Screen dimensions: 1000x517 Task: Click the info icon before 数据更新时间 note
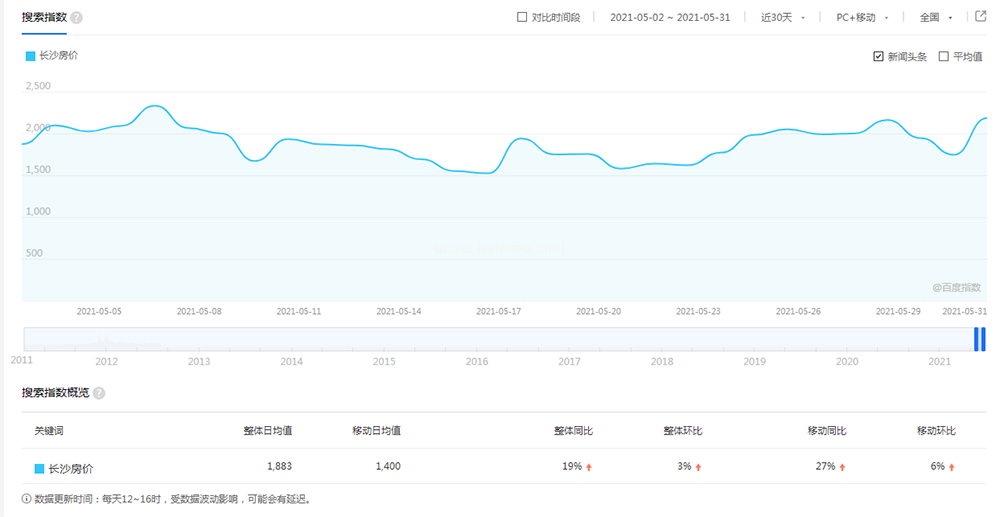click(26, 498)
